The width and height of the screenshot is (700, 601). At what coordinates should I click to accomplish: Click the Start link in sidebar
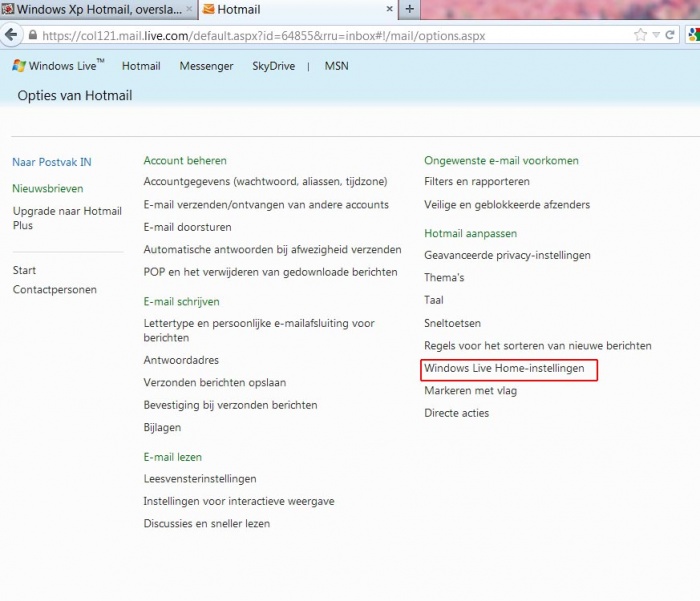(x=24, y=270)
